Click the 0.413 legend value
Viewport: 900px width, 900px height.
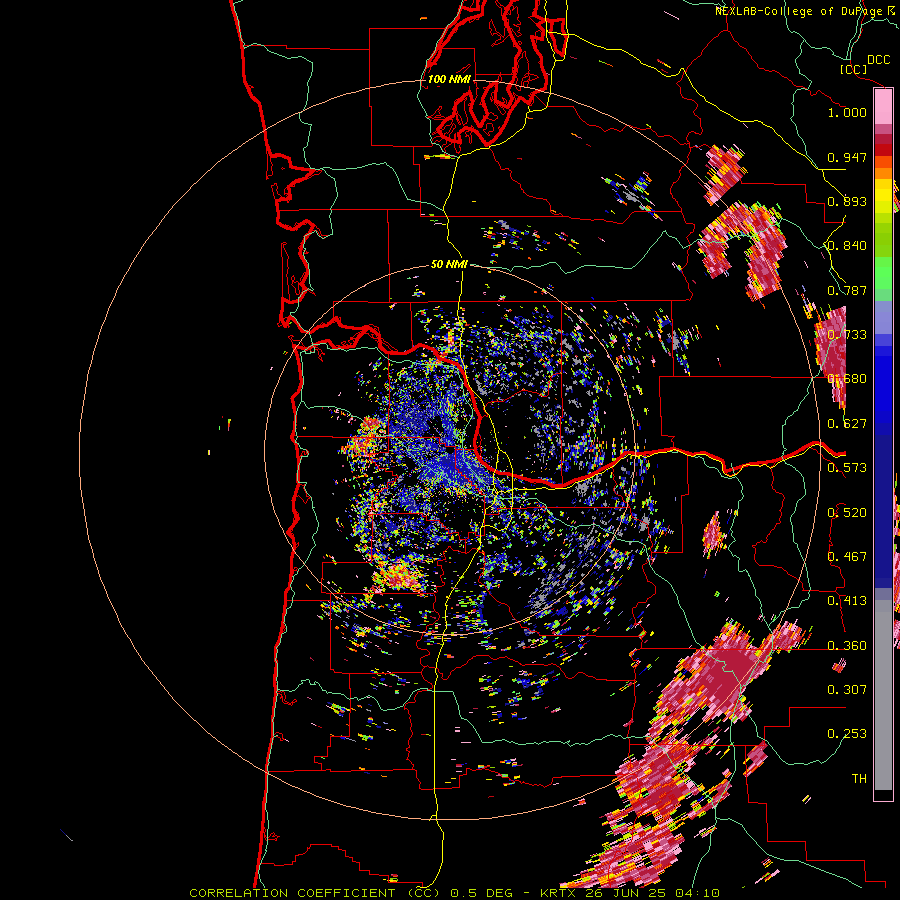tap(847, 601)
